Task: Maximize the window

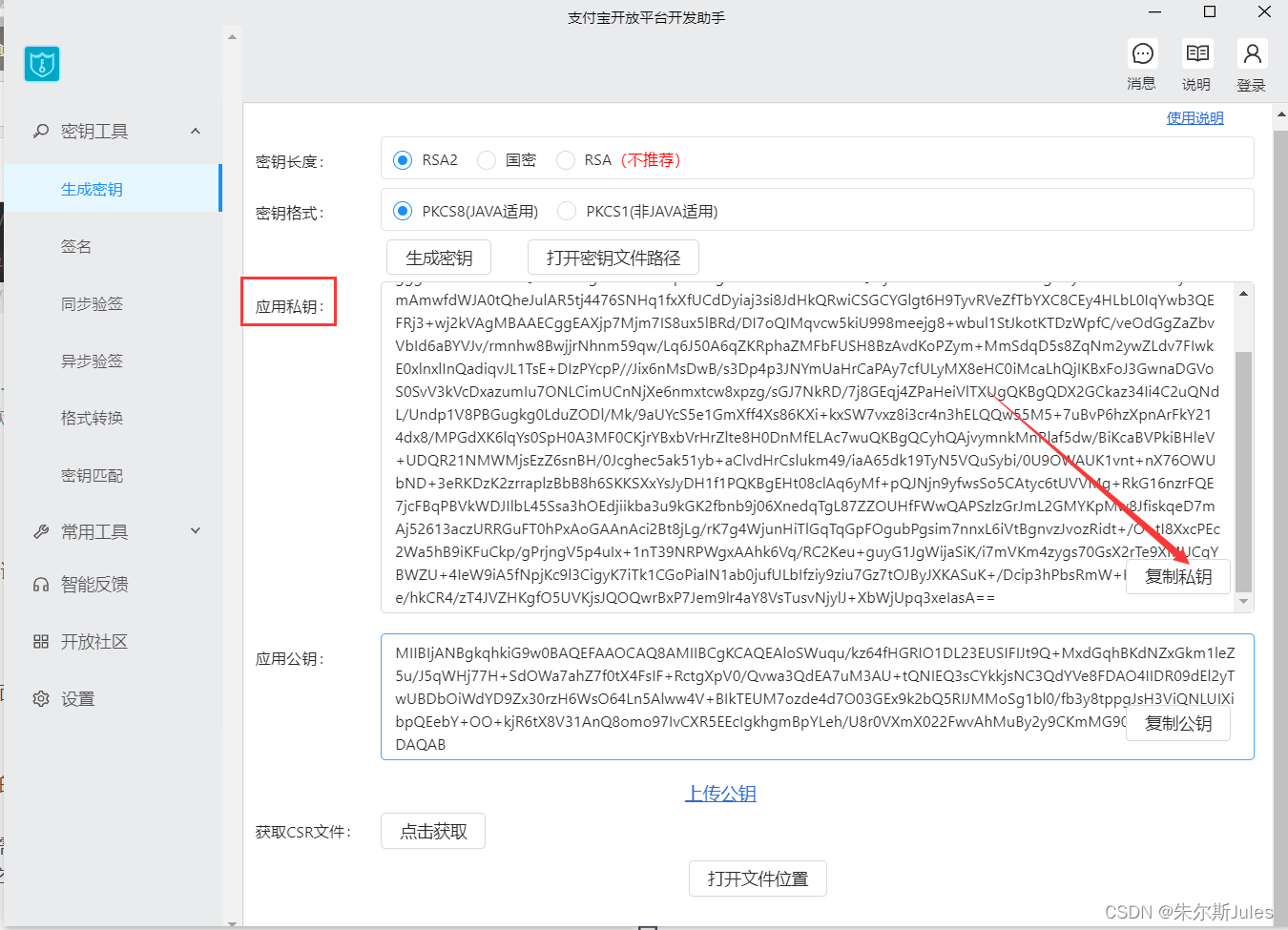Action: [1210, 12]
